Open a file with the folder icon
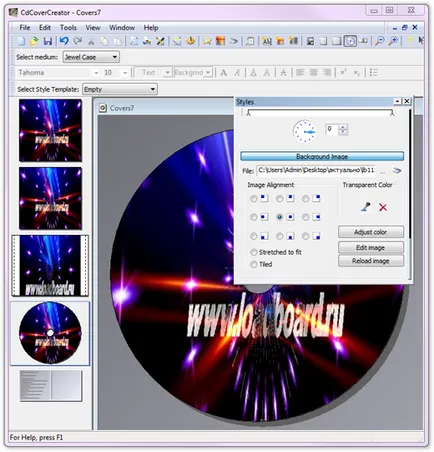This screenshot has height=452, width=434. click(x=34, y=41)
